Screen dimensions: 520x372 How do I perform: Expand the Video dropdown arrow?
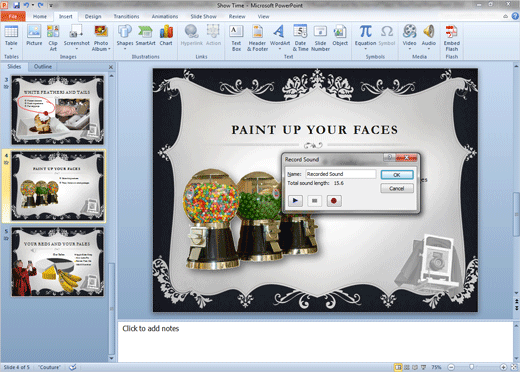click(x=409, y=49)
